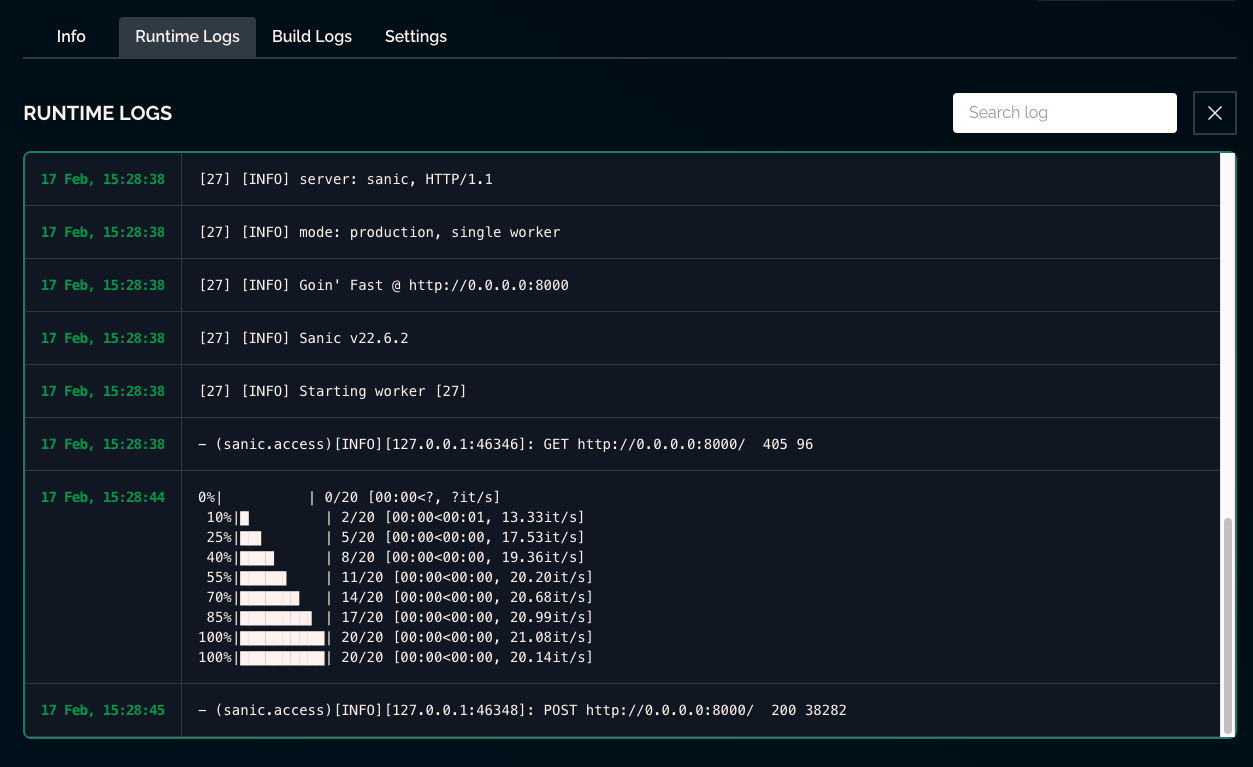
Task: Click the scrollbar track above the thumb
Action: click(x=1228, y=330)
